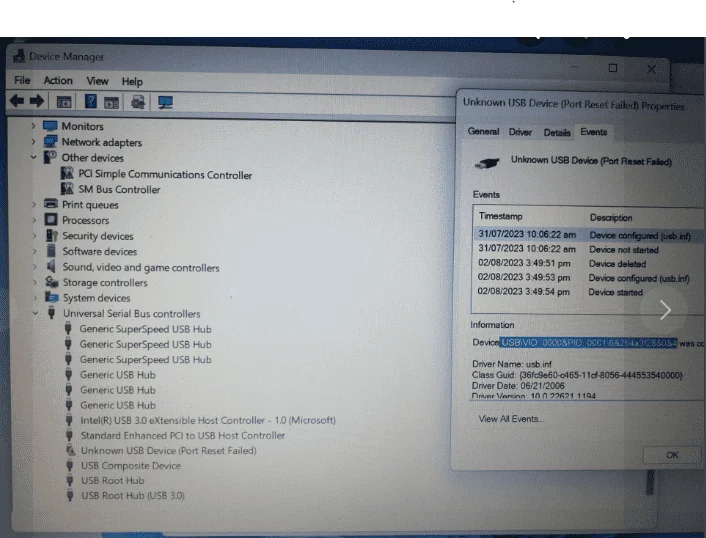Select Intel(R) USB 3.0 eXtensible Host Controller
Image resolution: width=706 pixels, height=538 pixels.
(208, 420)
